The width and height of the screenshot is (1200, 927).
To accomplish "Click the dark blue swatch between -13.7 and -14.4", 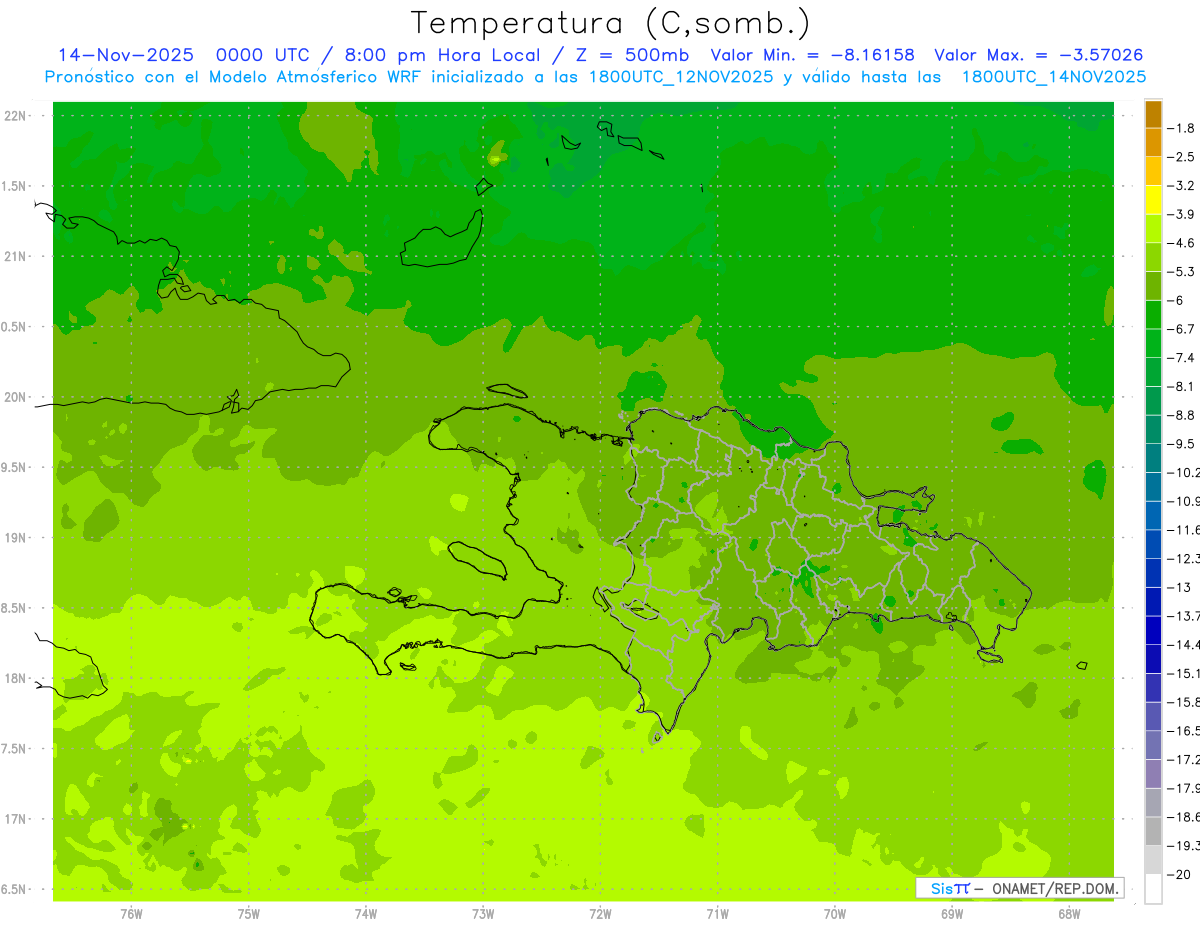I will (x=1153, y=630).
